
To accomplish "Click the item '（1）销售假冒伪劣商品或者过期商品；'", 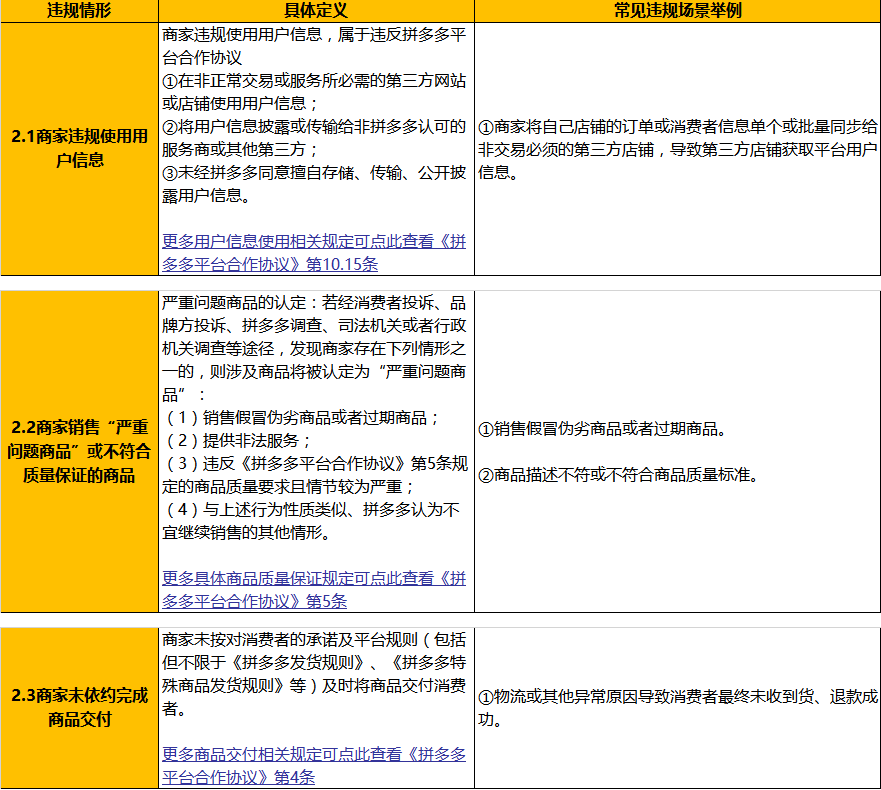I will coord(302,418).
